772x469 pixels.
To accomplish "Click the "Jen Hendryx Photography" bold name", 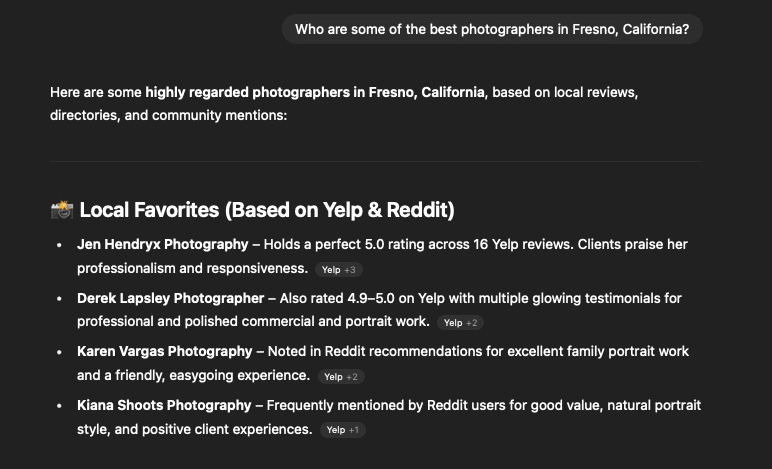I will pyautogui.click(x=162, y=244).
